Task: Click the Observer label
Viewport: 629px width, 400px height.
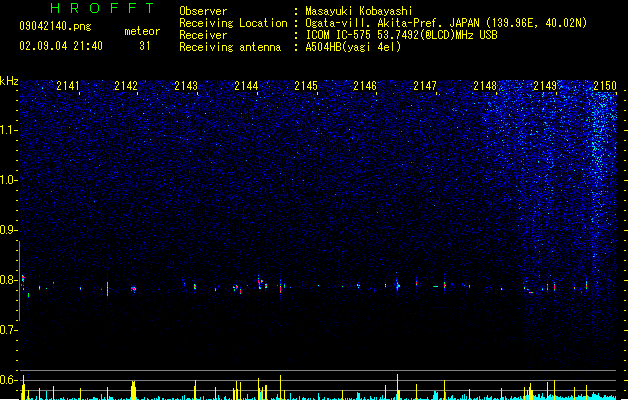Action: (203, 11)
